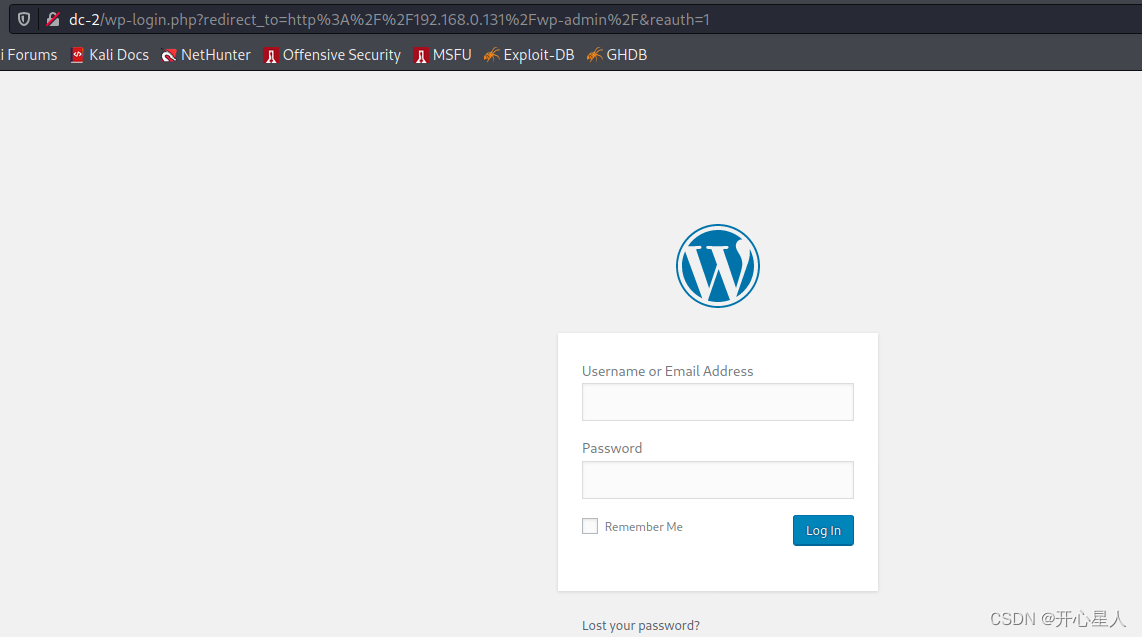Open the MSFU bookmark
1142x637 pixels.
[x=442, y=55]
